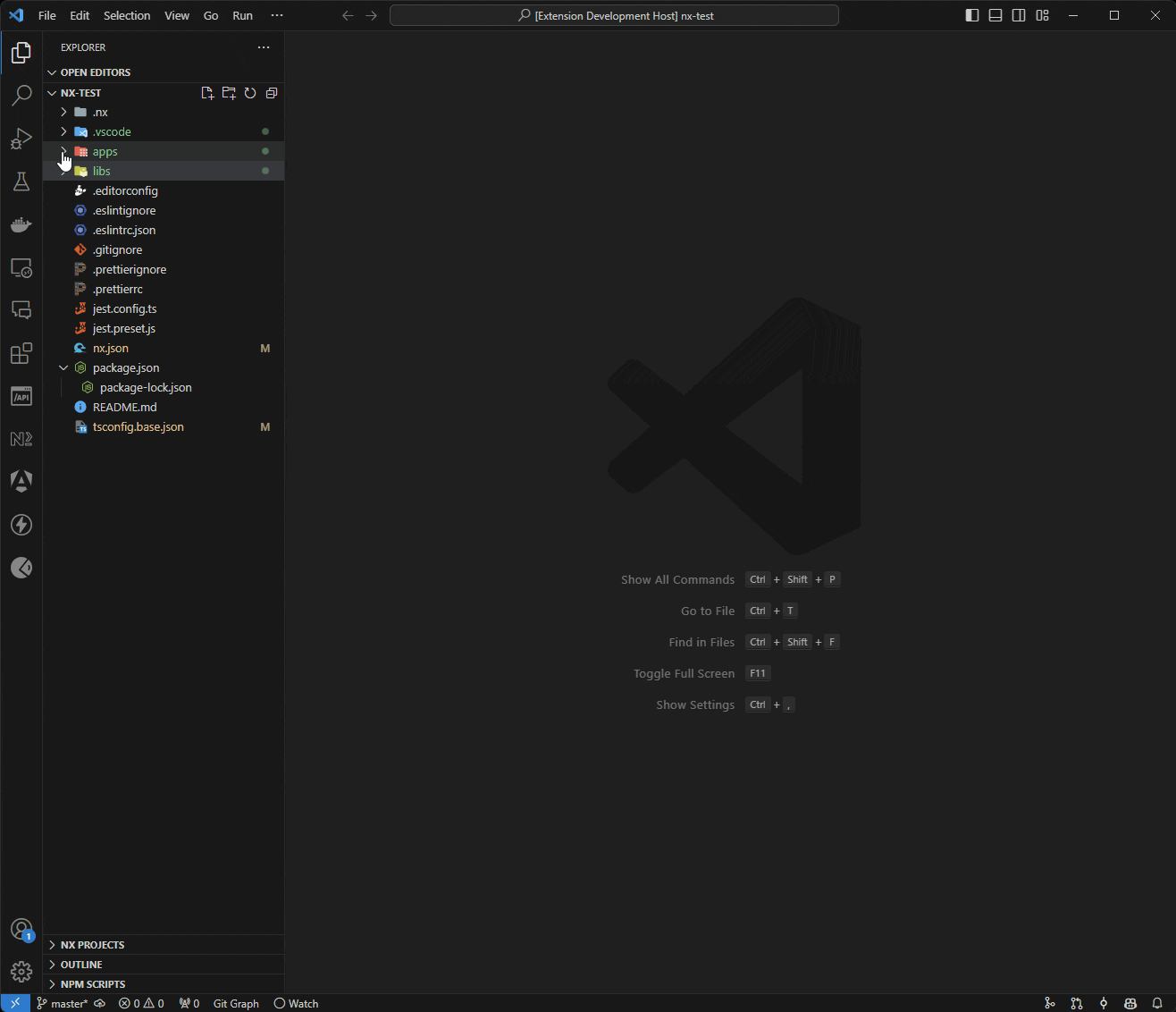Open the Run menu

pos(242,15)
